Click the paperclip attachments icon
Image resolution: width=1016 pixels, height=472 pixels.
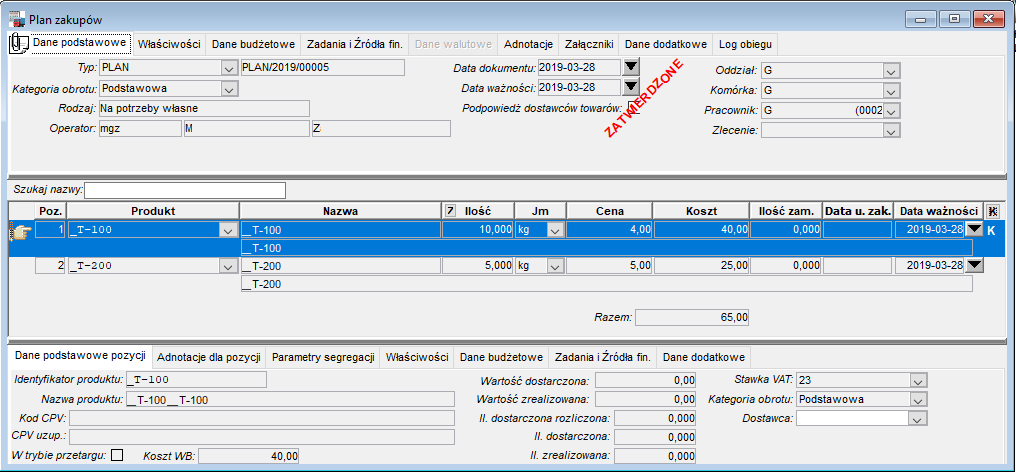click(19, 44)
